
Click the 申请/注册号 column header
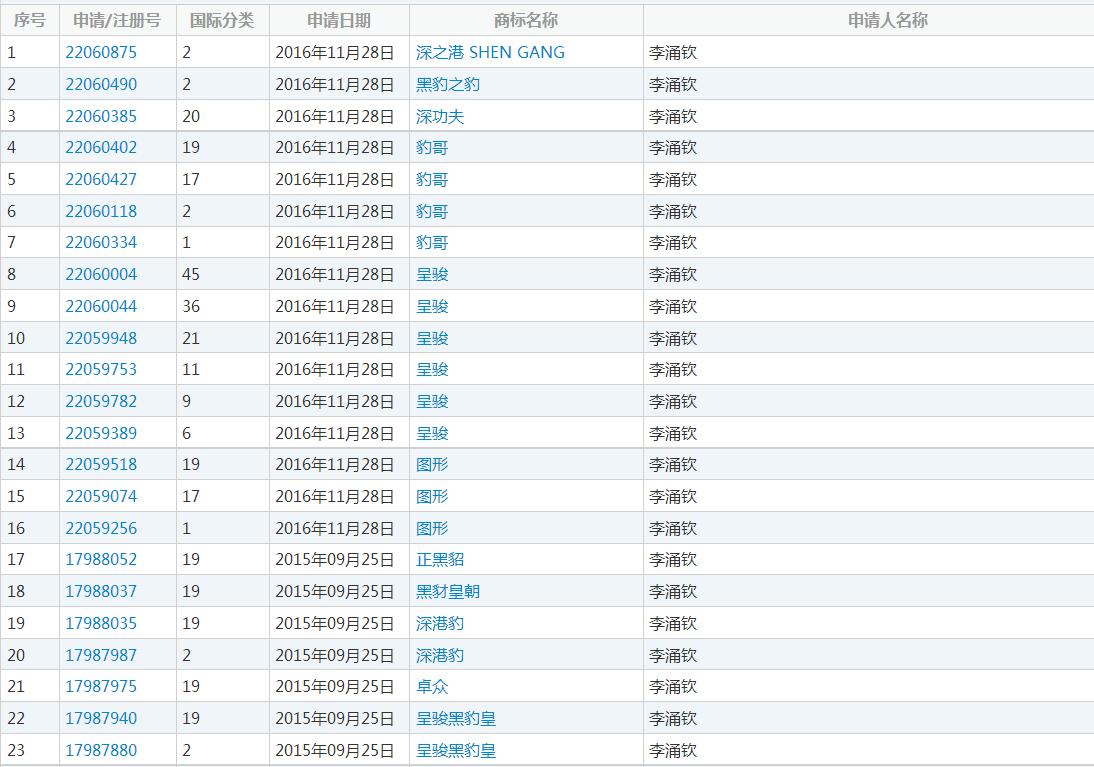(x=117, y=20)
